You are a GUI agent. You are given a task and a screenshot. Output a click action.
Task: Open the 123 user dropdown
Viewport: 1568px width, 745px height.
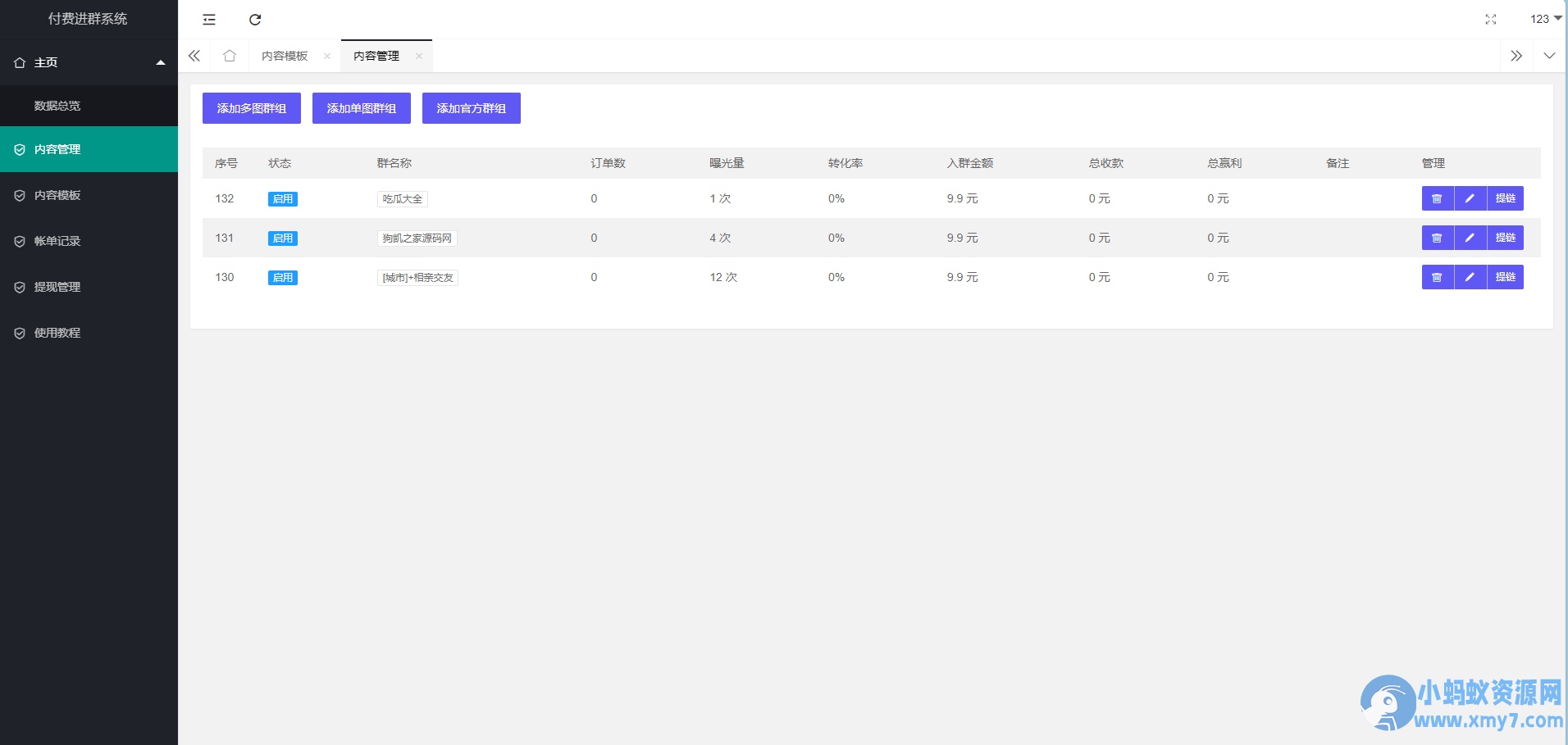click(x=1546, y=19)
